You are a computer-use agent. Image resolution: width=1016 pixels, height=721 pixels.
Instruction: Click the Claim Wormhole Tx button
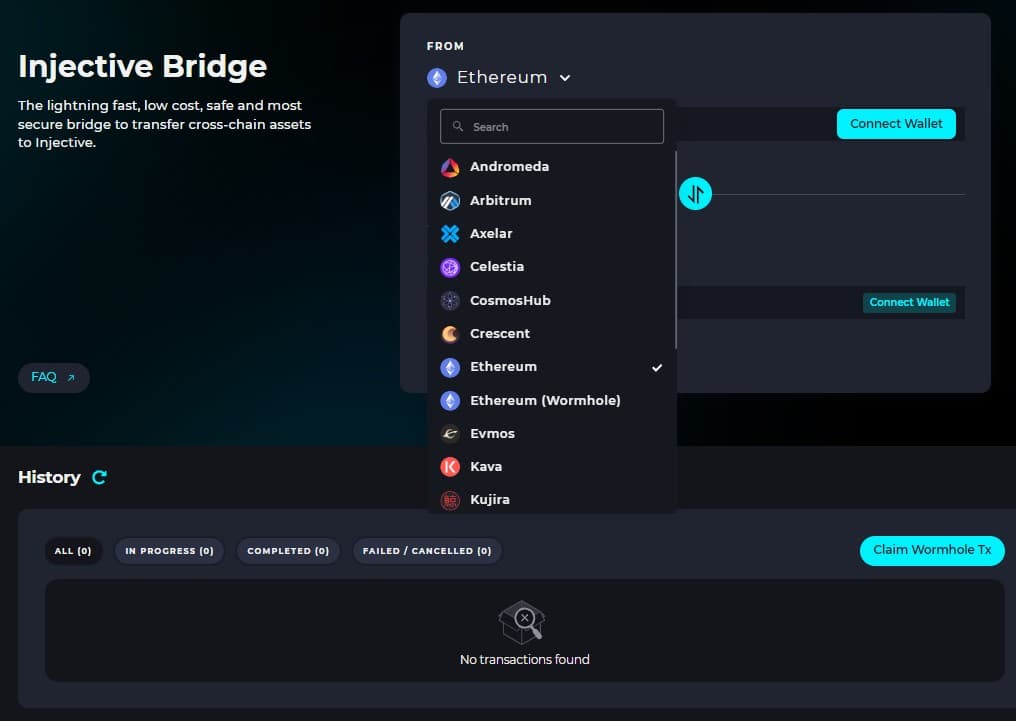click(932, 550)
